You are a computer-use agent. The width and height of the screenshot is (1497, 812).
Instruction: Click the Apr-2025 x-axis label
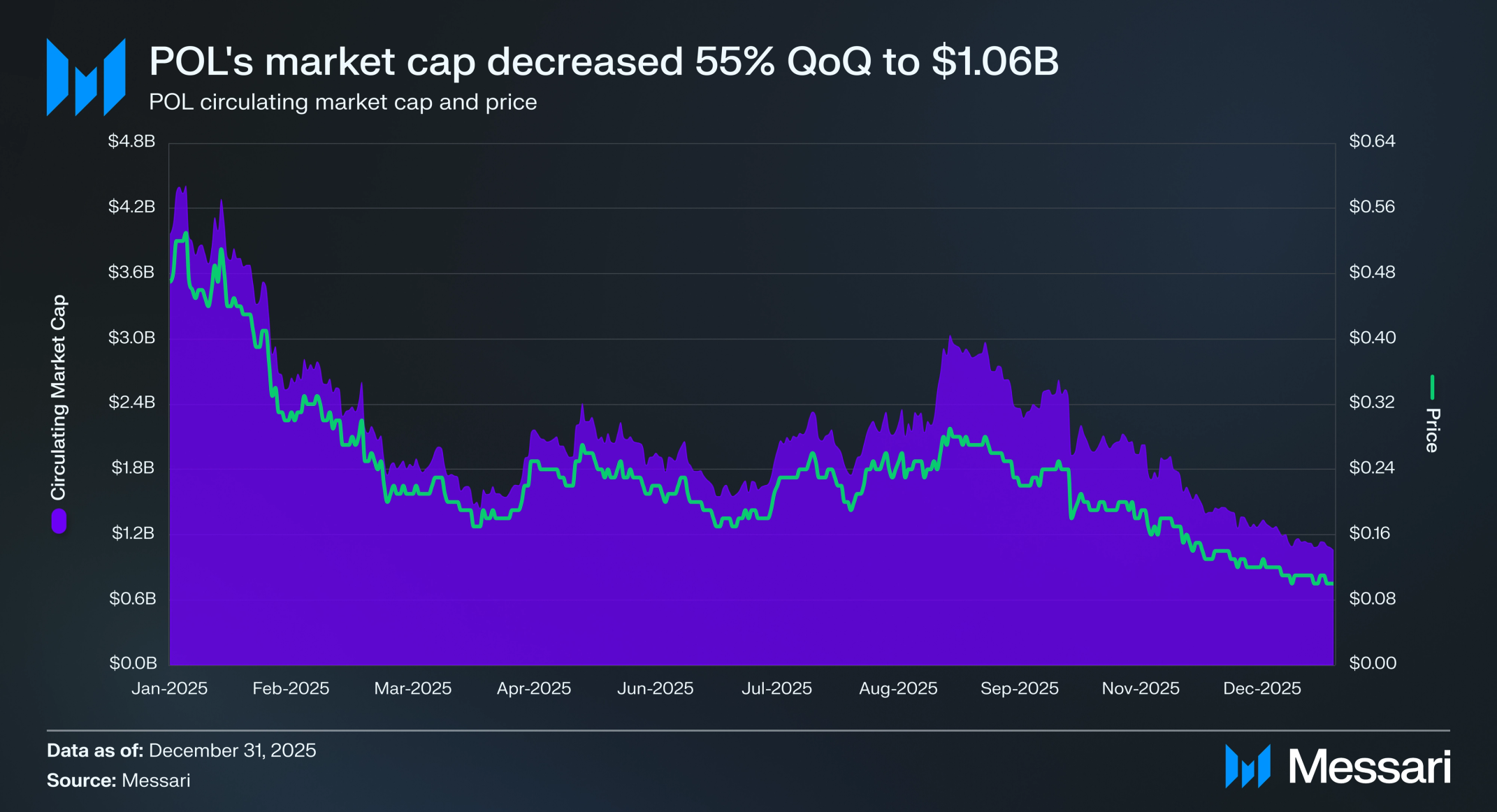click(x=533, y=688)
